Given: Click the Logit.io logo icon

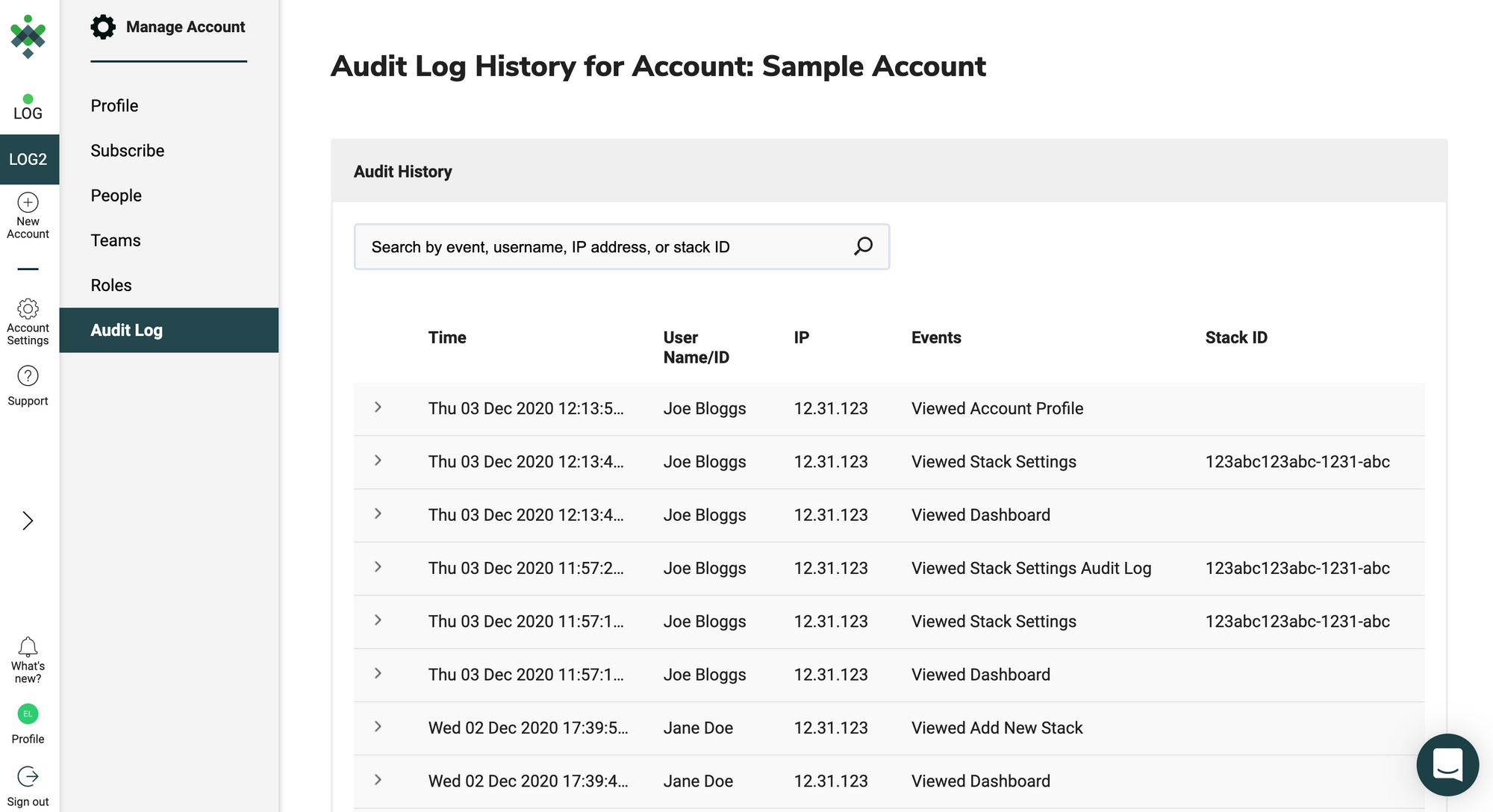Looking at the screenshot, I should (28, 36).
